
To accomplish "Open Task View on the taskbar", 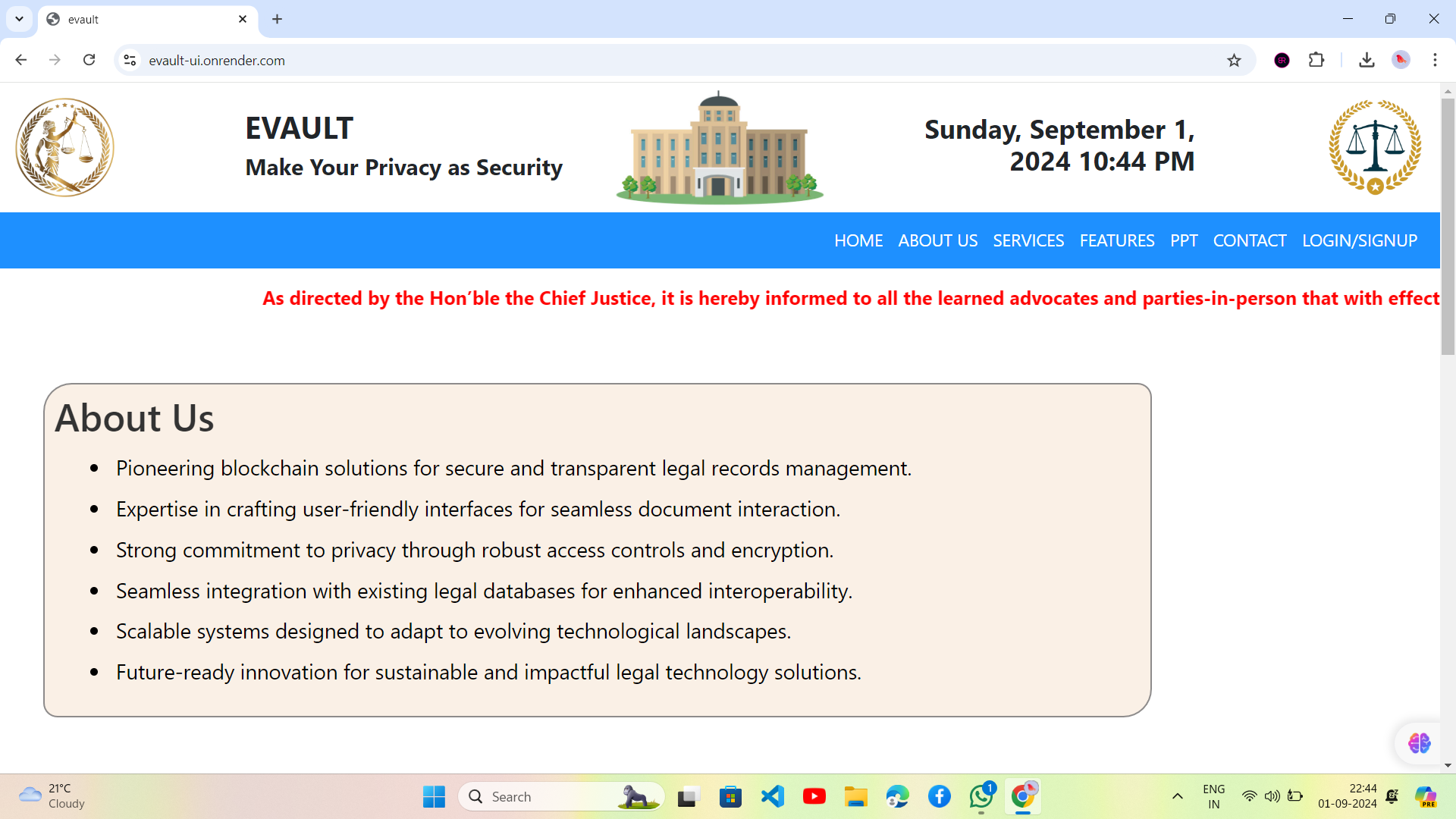I will (688, 796).
